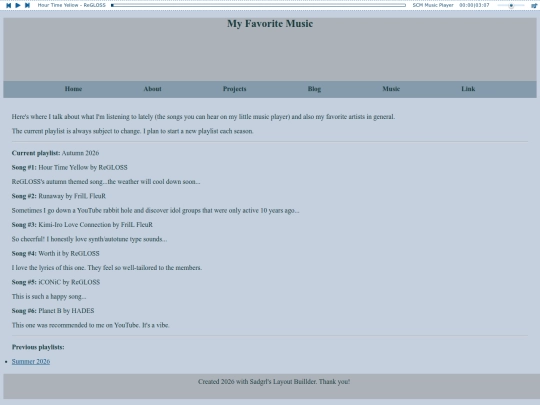Click Song #6 Planet B by HADES
The height and width of the screenshot is (405, 540).
click(x=53, y=311)
